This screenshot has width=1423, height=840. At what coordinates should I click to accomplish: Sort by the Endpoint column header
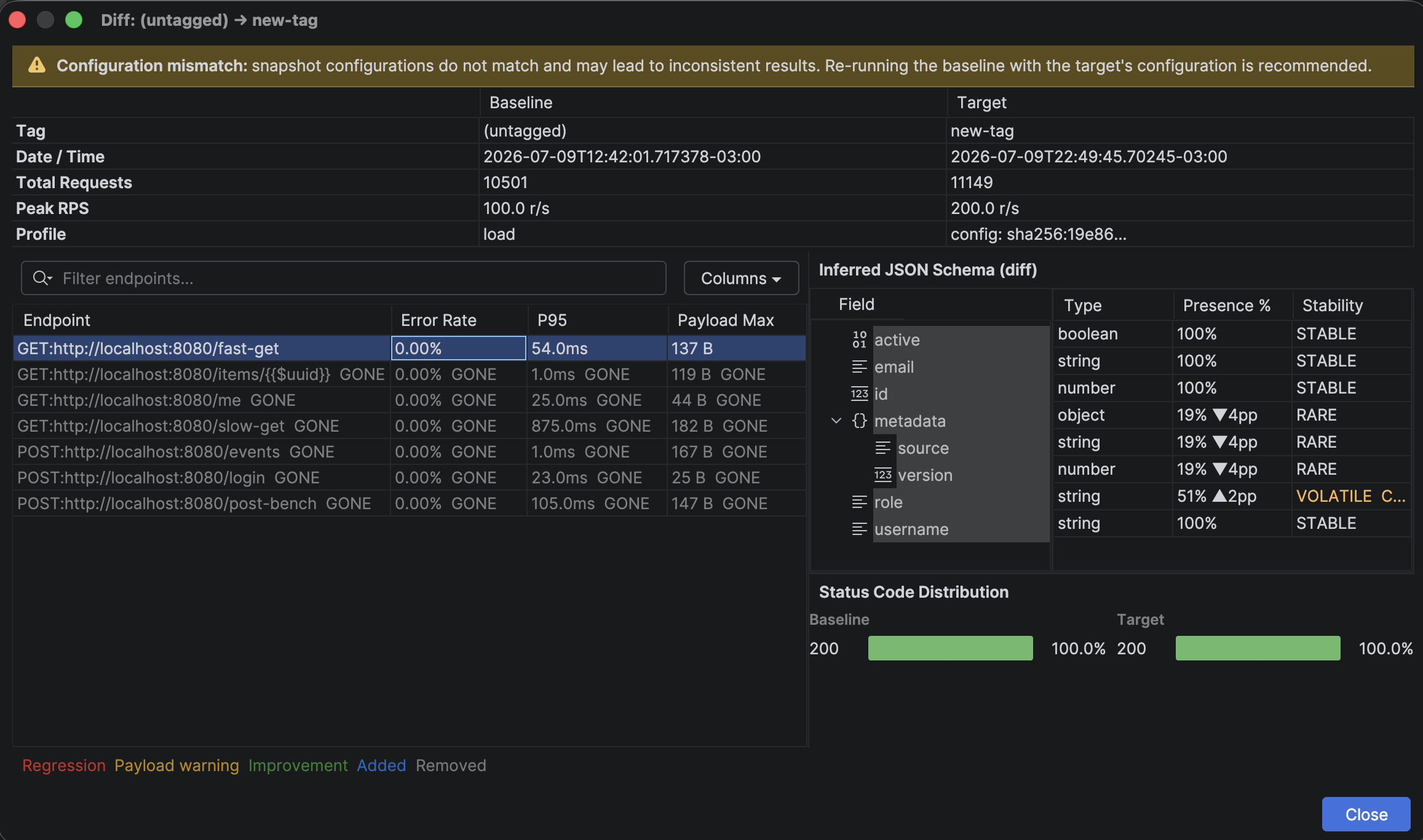(x=202, y=320)
